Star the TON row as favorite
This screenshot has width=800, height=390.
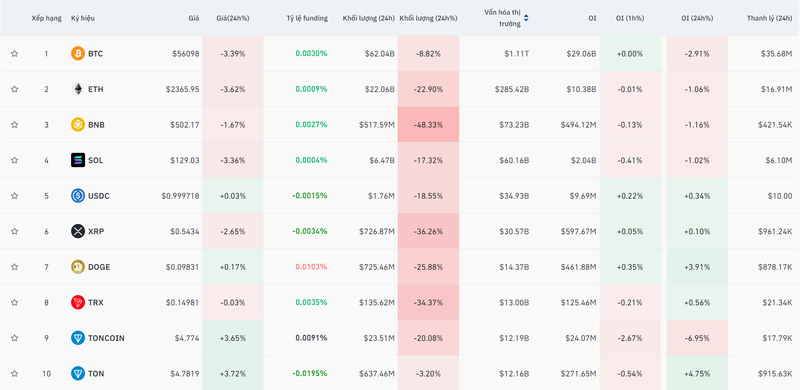click(14, 374)
